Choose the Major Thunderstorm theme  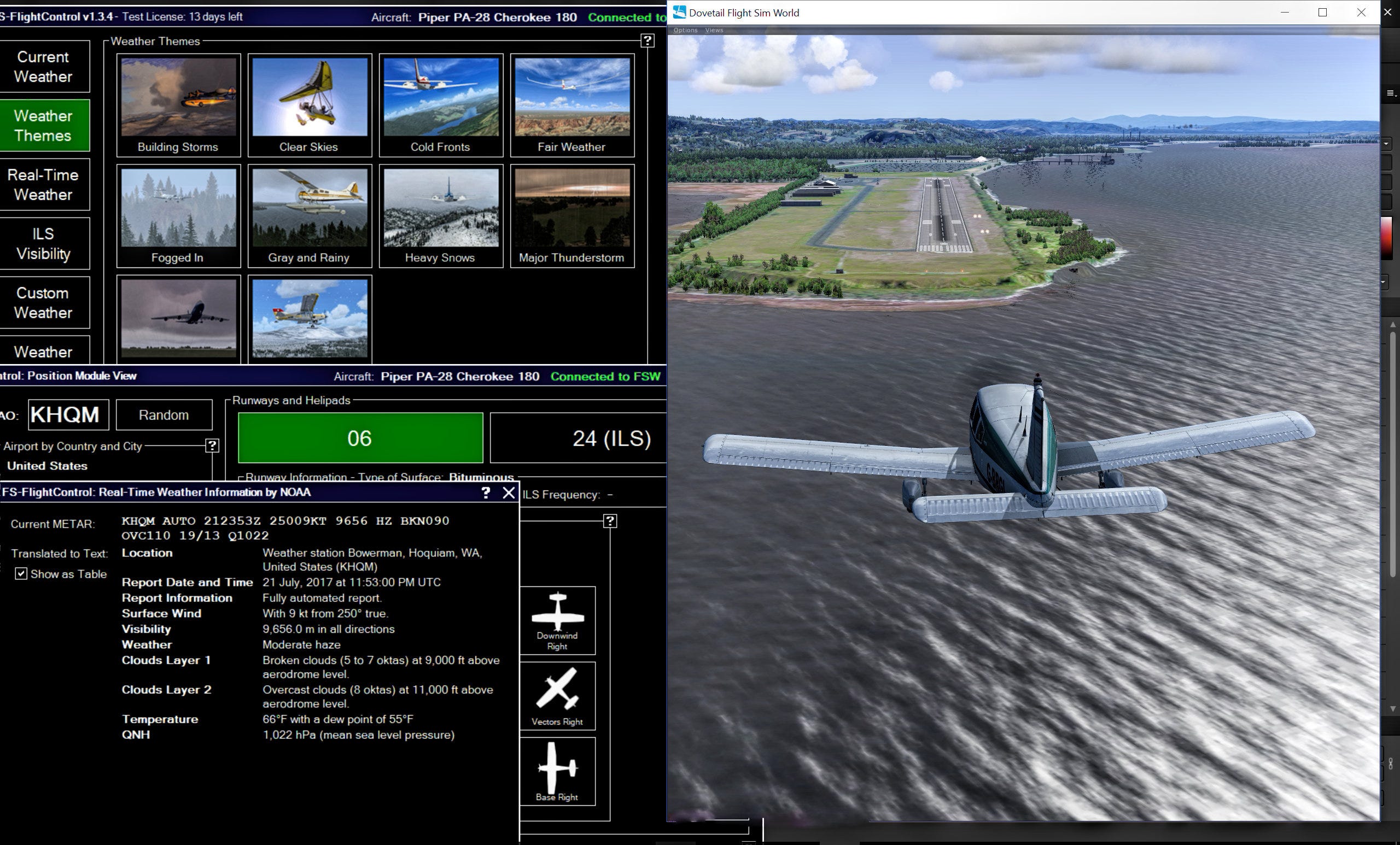[x=572, y=216]
